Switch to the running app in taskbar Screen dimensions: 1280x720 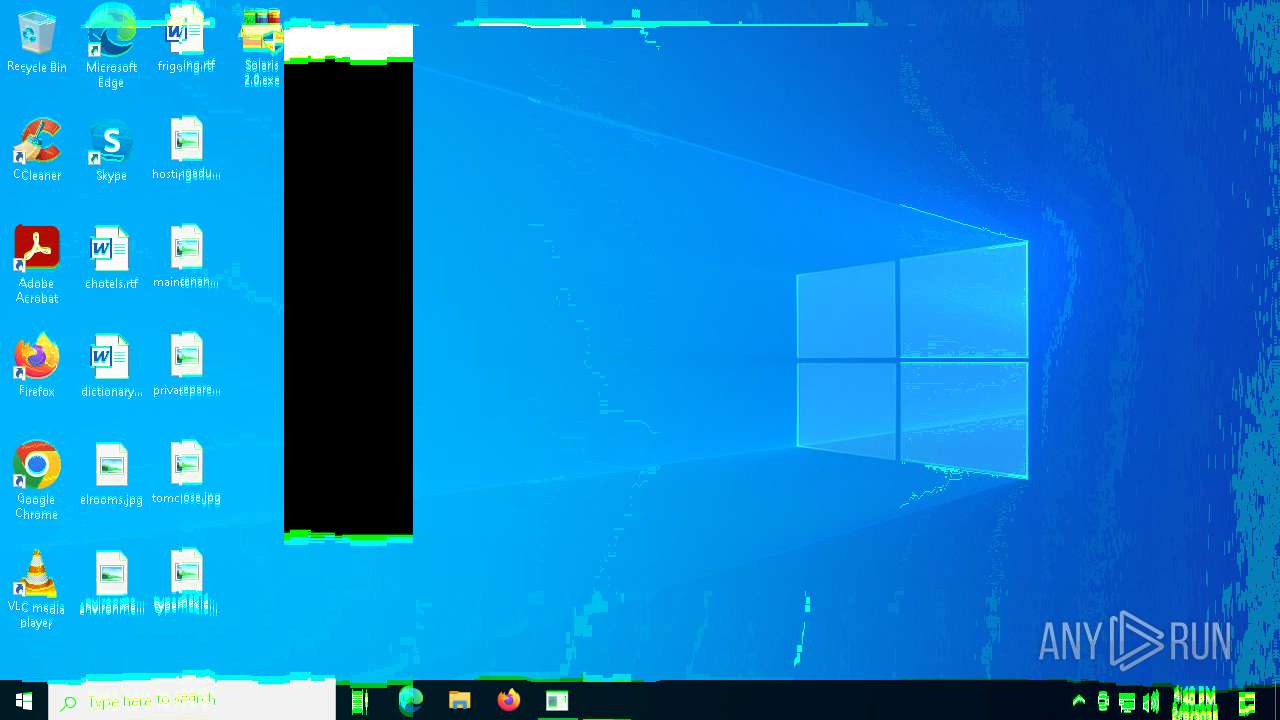(557, 700)
